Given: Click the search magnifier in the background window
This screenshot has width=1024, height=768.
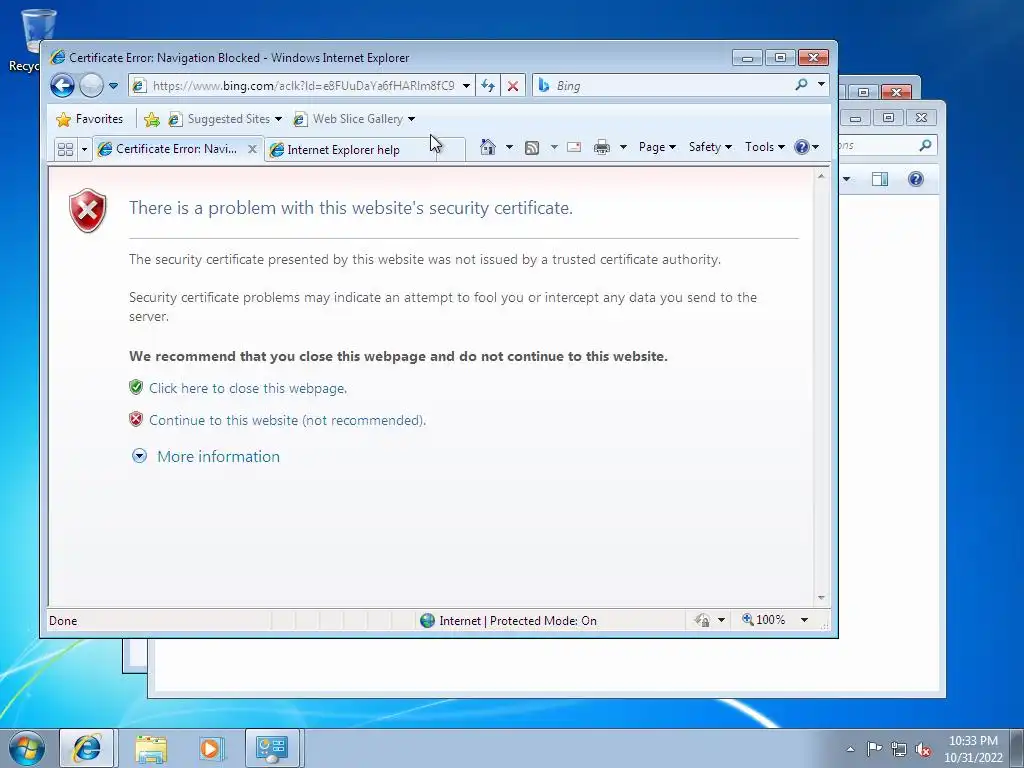Looking at the screenshot, I should point(925,145).
